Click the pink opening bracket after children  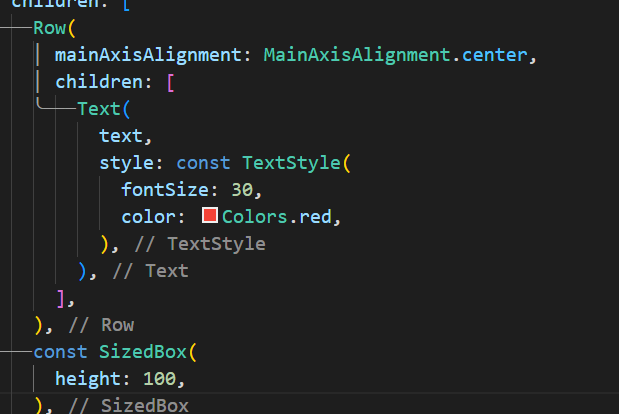pyautogui.click(x=171, y=82)
